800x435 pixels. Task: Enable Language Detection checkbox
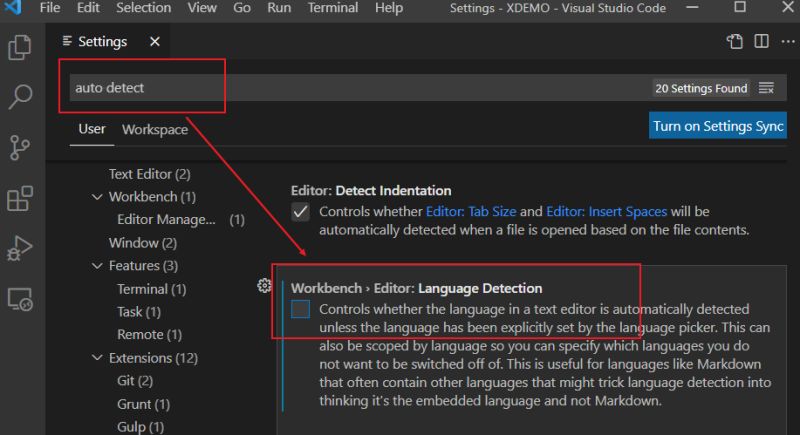(301, 309)
